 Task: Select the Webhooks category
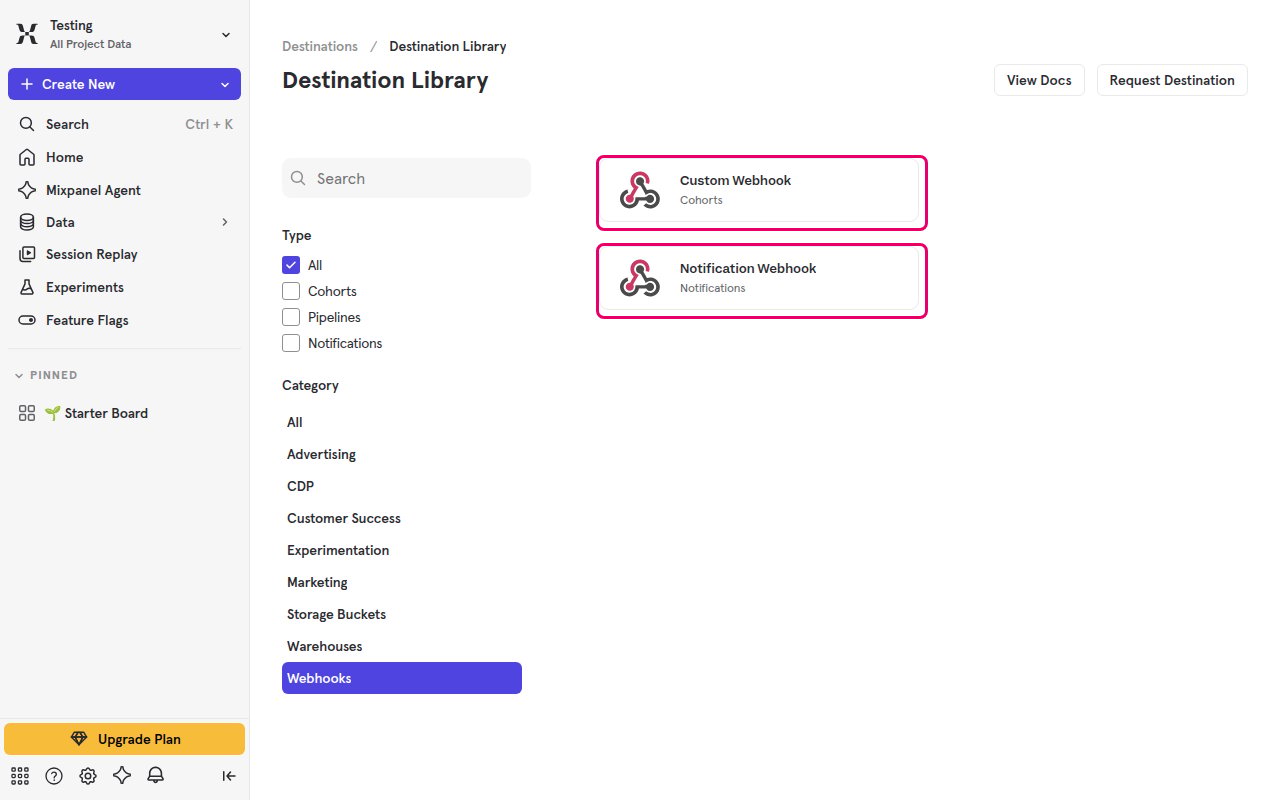402,678
